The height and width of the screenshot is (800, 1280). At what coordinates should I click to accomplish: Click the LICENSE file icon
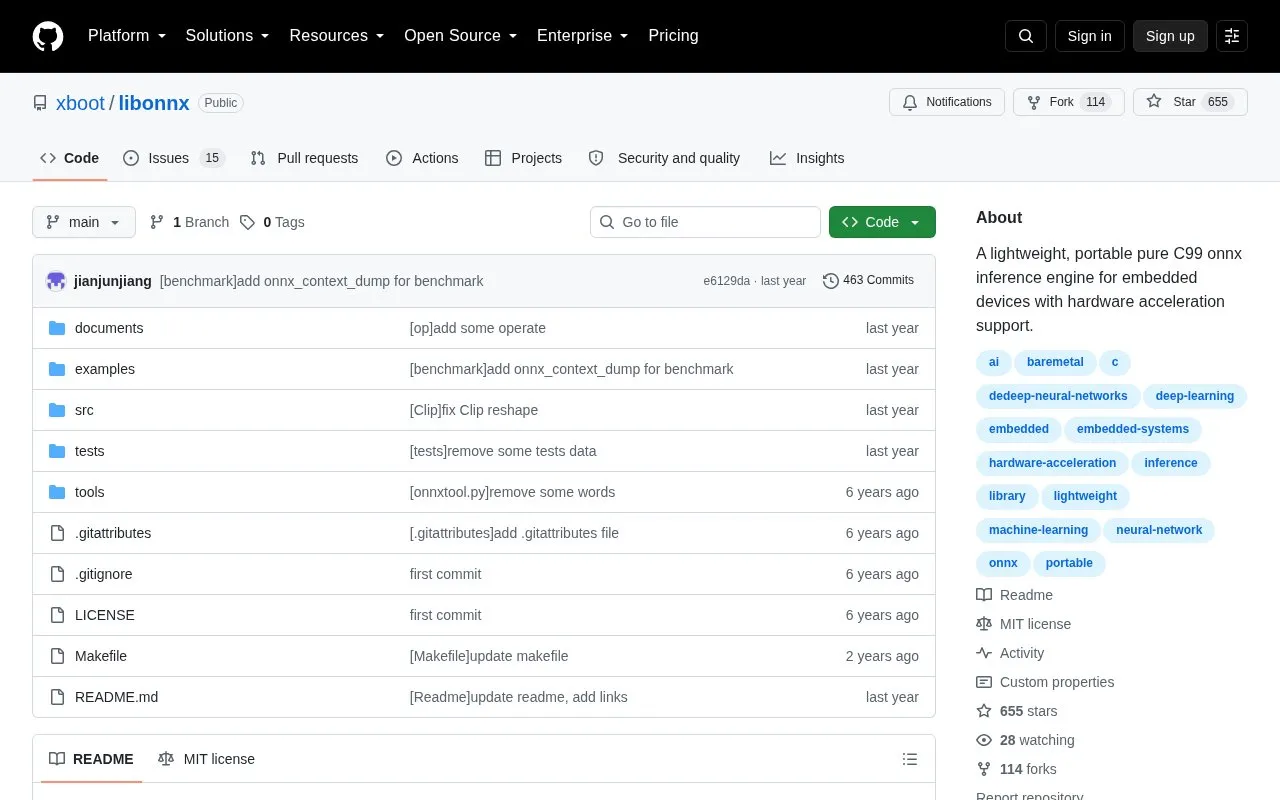(x=57, y=615)
